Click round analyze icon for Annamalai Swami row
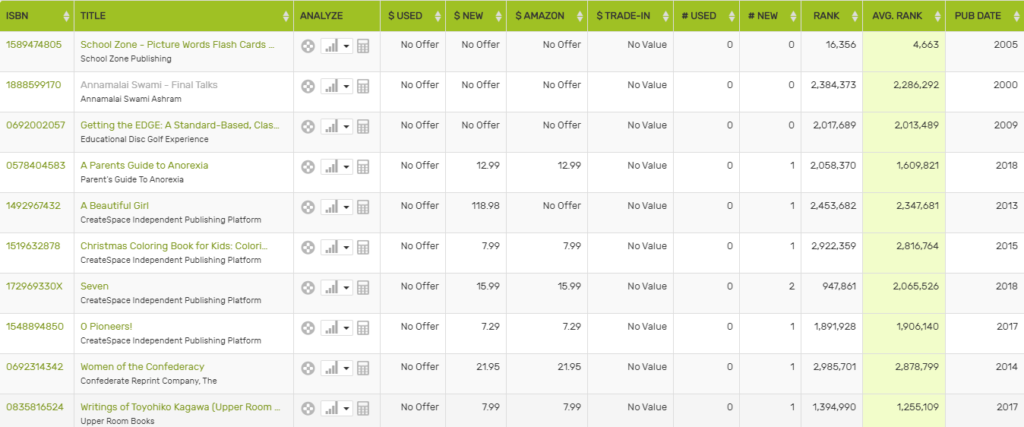The image size is (1024, 427). click(x=308, y=86)
